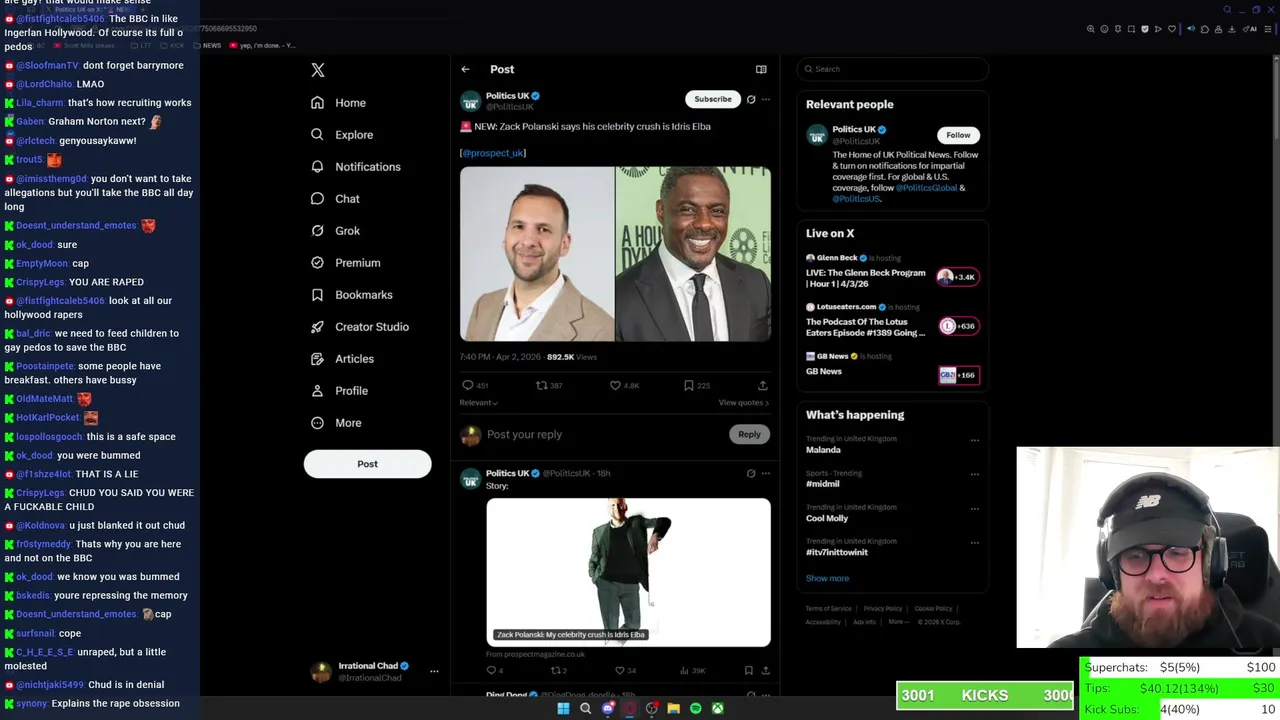
Task: Go back with the arrow beside Post
Action: point(465,69)
